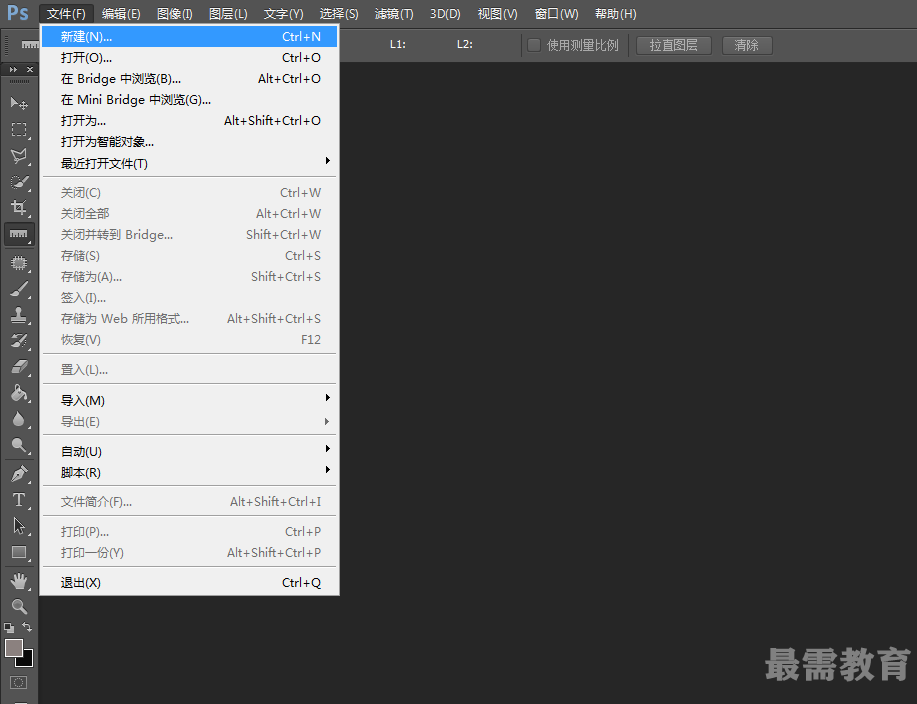
Task: Close the open 文件(F) menu
Action: click(x=66, y=13)
